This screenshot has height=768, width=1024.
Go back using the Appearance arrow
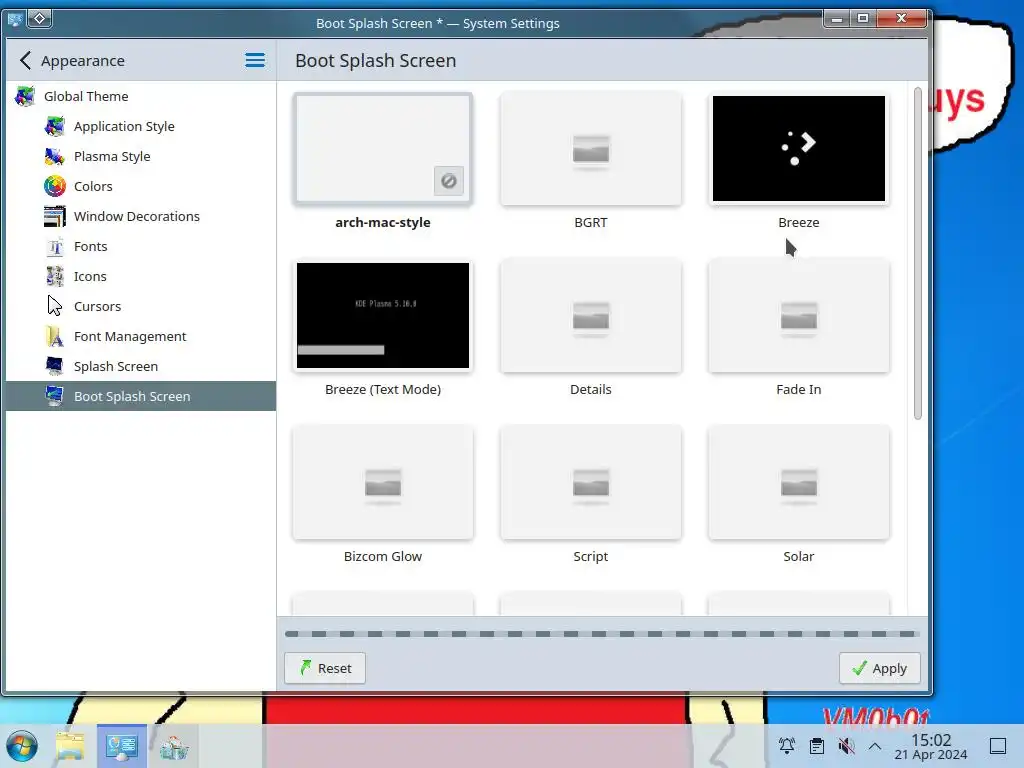(x=25, y=61)
